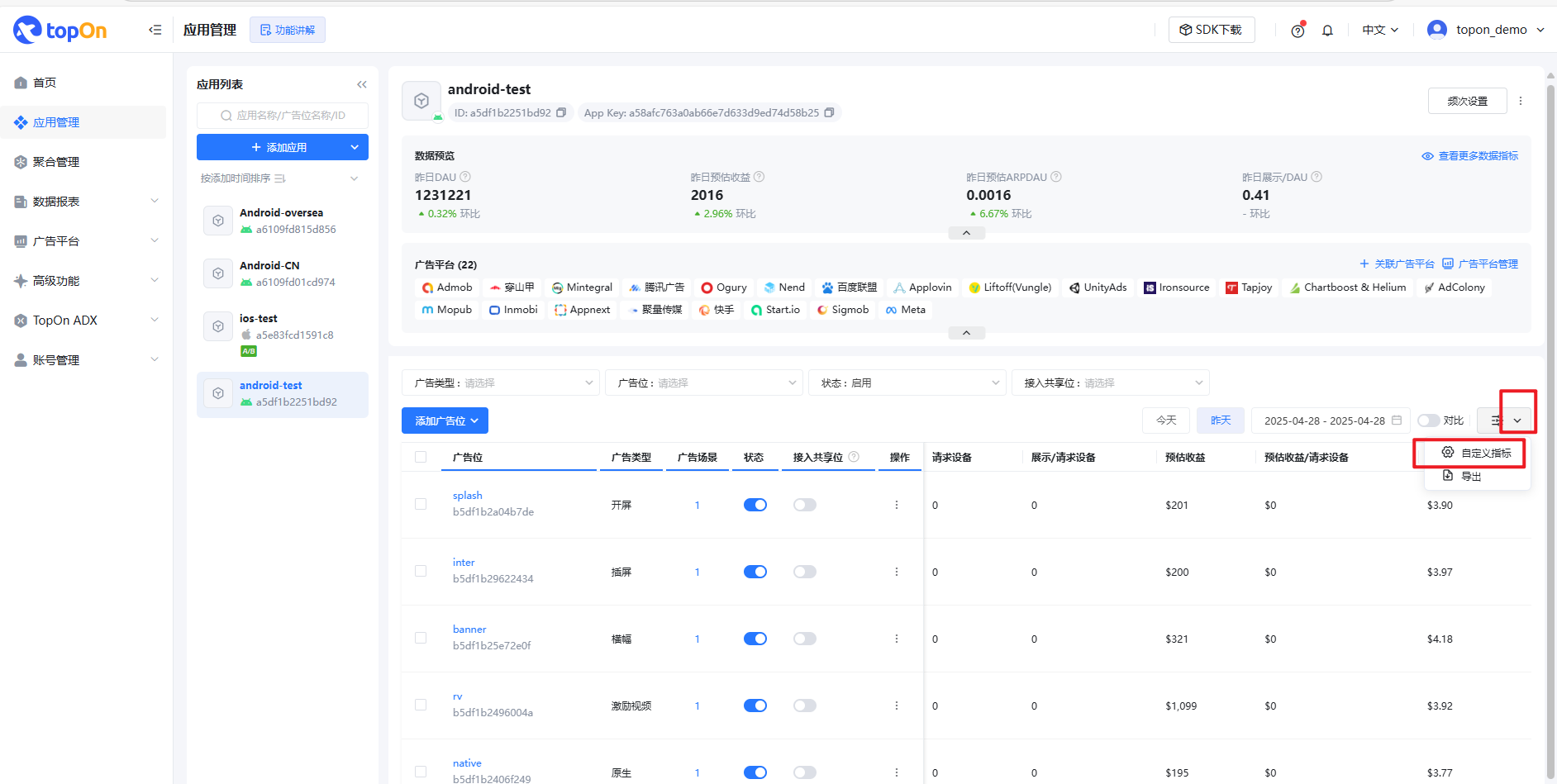
Task: Open the 广告类型 filter dropdown
Action: tap(500, 382)
